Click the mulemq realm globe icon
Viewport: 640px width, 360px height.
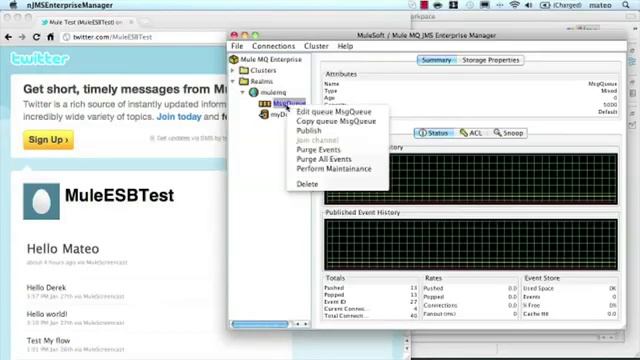click(x=253, y=92)
